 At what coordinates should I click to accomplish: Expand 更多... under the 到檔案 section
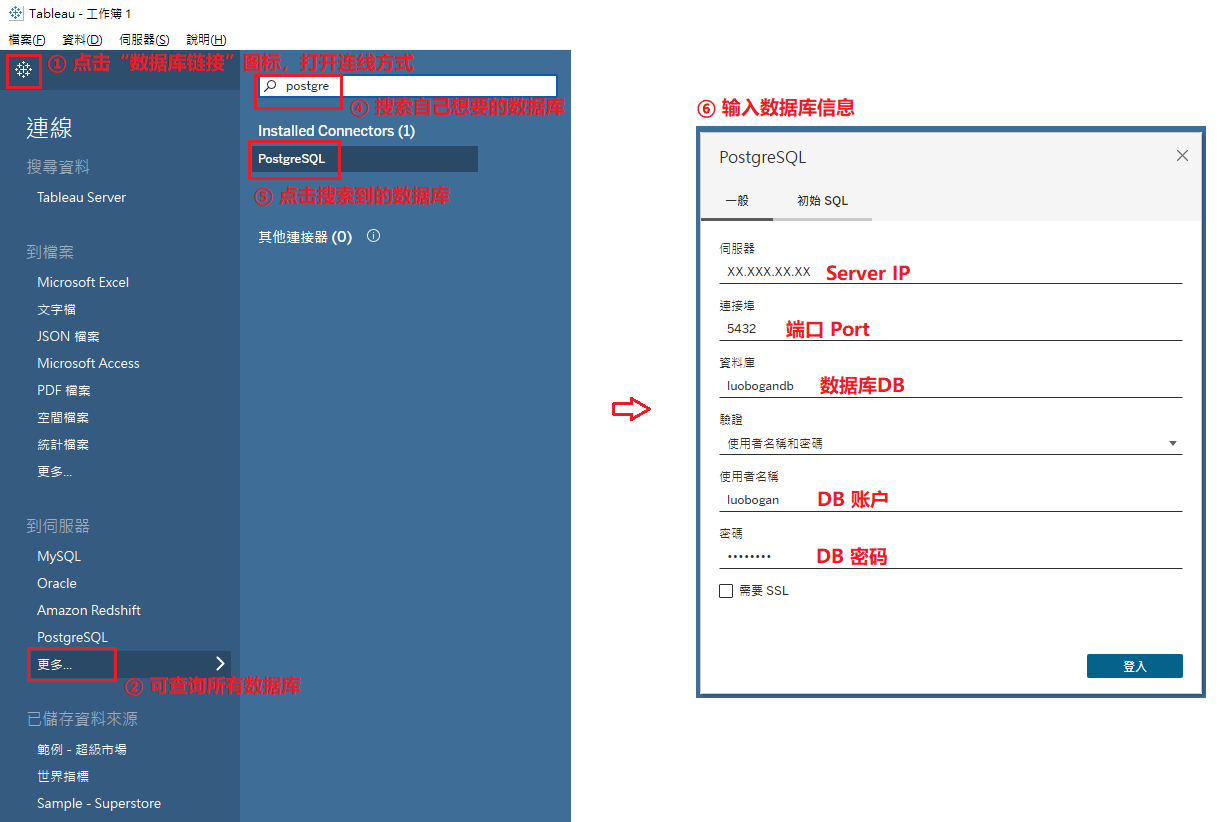click(55, 470)
